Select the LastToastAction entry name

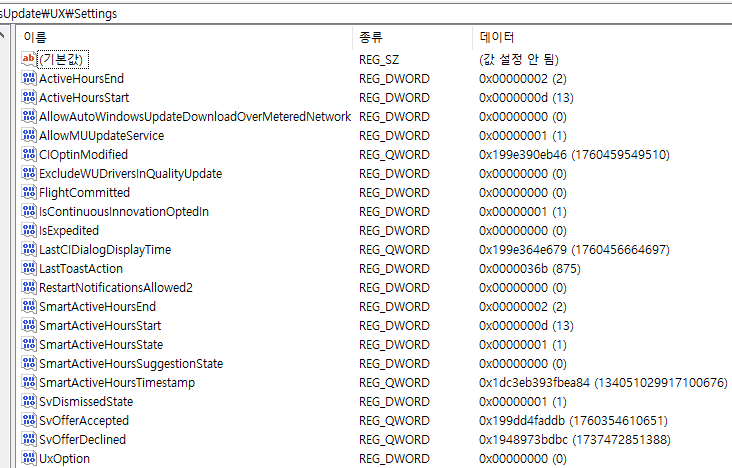(x=81, y=269)
